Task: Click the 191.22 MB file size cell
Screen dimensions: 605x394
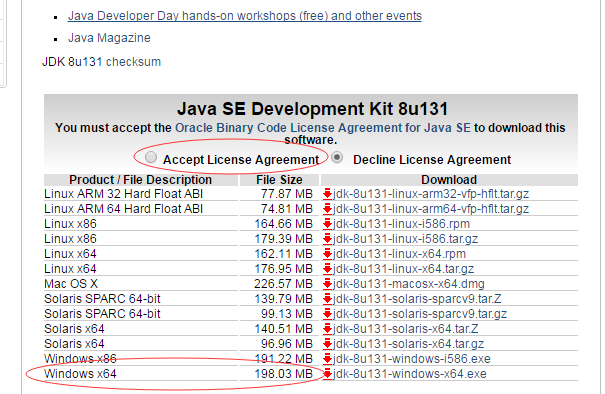Action: click(280, 359)
